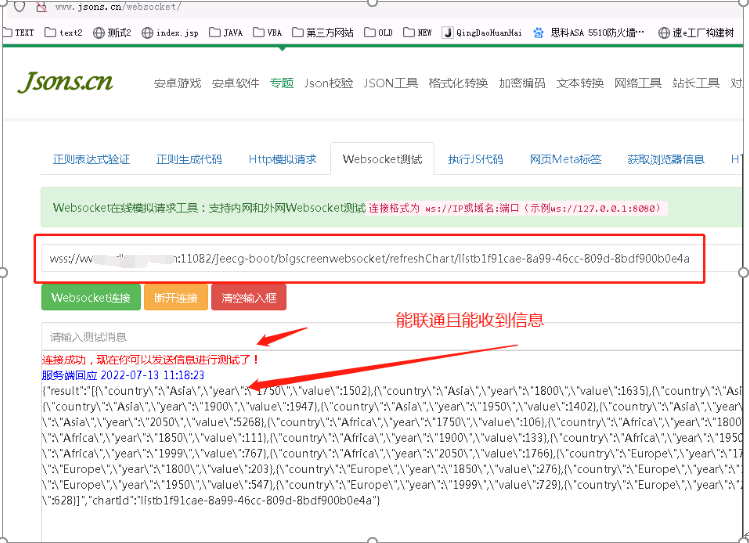749x543 pixels.
Task: Open the JAVA bookmark folder
Action: click(x=226, y=32)
